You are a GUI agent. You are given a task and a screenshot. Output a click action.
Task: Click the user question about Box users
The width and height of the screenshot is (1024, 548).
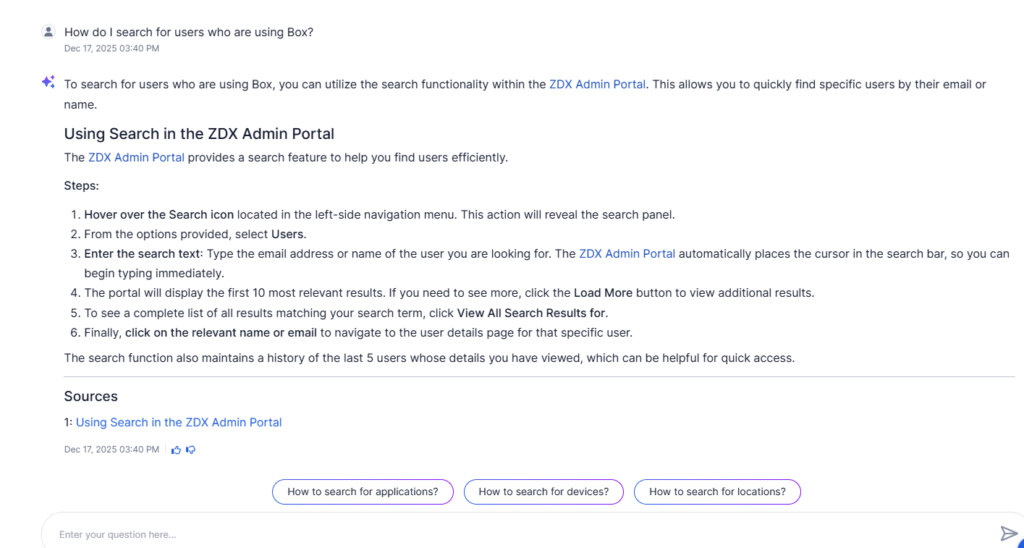click(x=189, y=32)
